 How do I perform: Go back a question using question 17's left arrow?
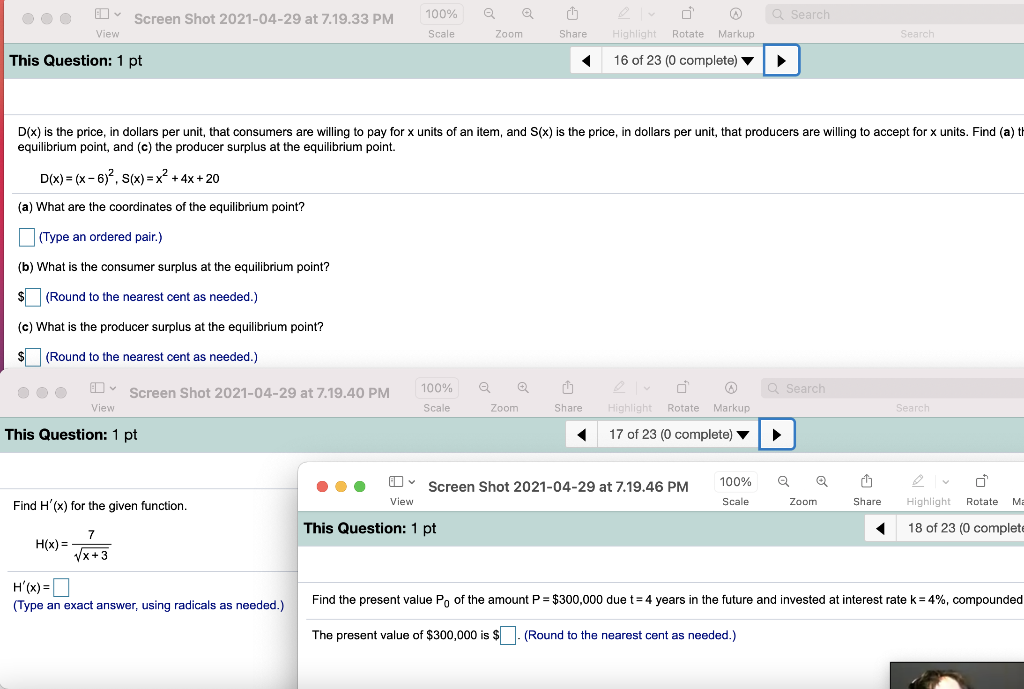tap(581, 434)
